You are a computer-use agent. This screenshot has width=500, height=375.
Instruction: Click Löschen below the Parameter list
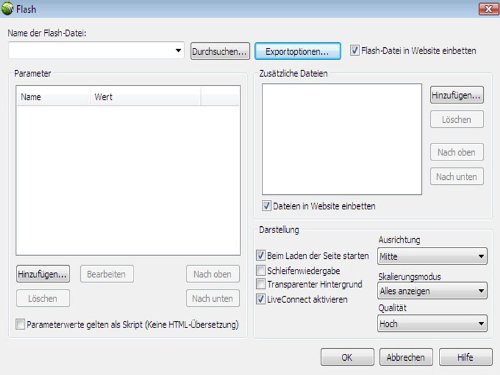click(43, 298)
